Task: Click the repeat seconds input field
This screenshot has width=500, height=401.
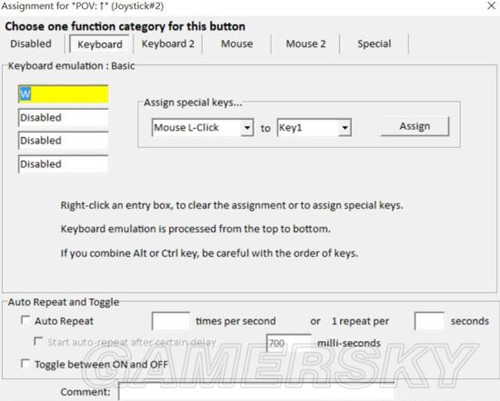Action: point(429,321)
